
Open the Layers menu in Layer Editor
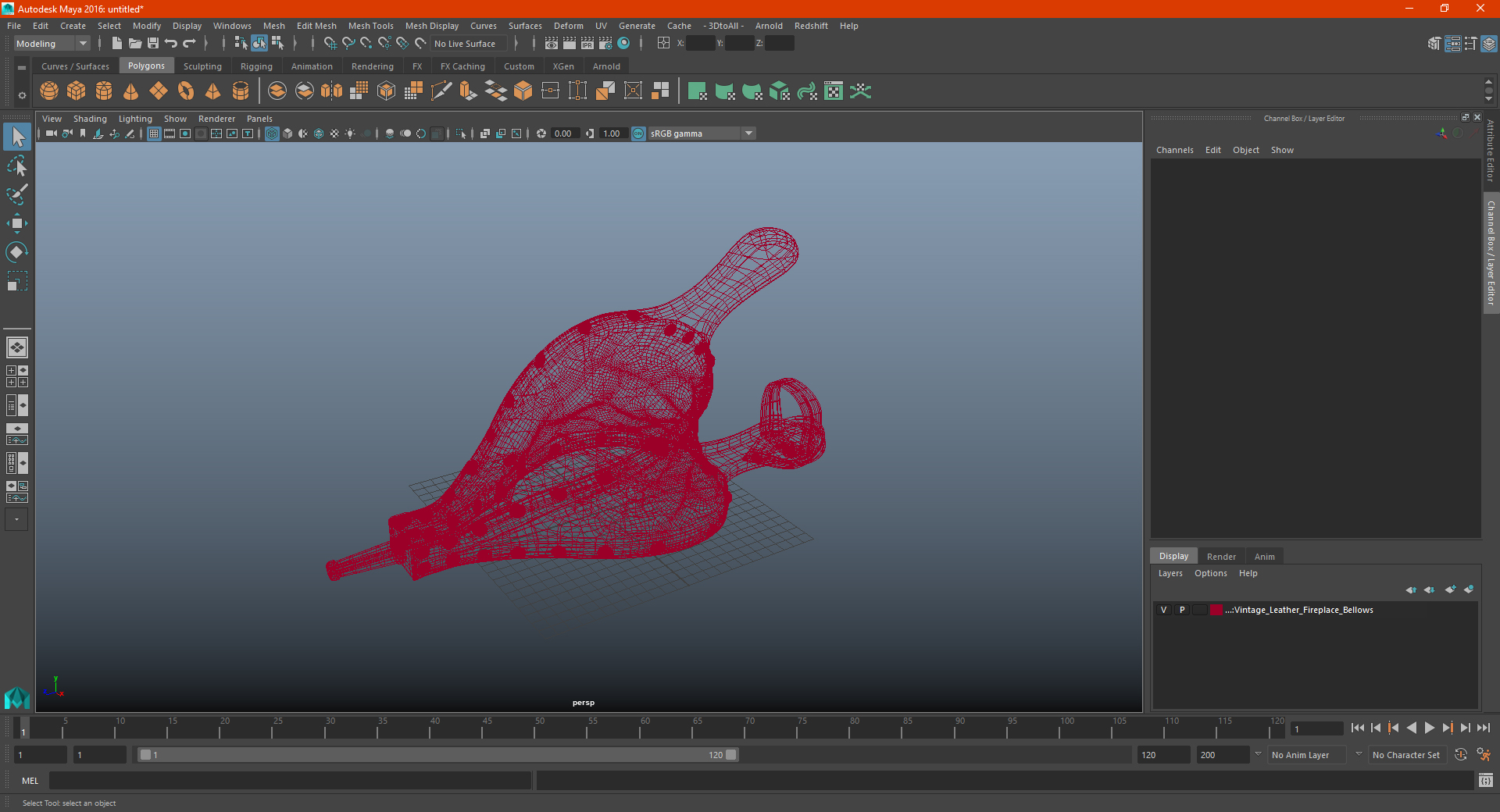[1170, 573]
